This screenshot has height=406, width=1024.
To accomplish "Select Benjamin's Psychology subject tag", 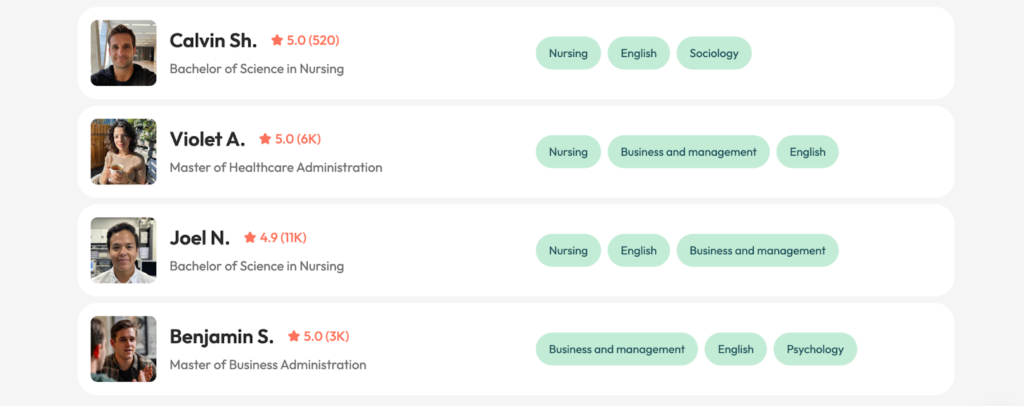I will pyautogui.click(x=815, y=349).
